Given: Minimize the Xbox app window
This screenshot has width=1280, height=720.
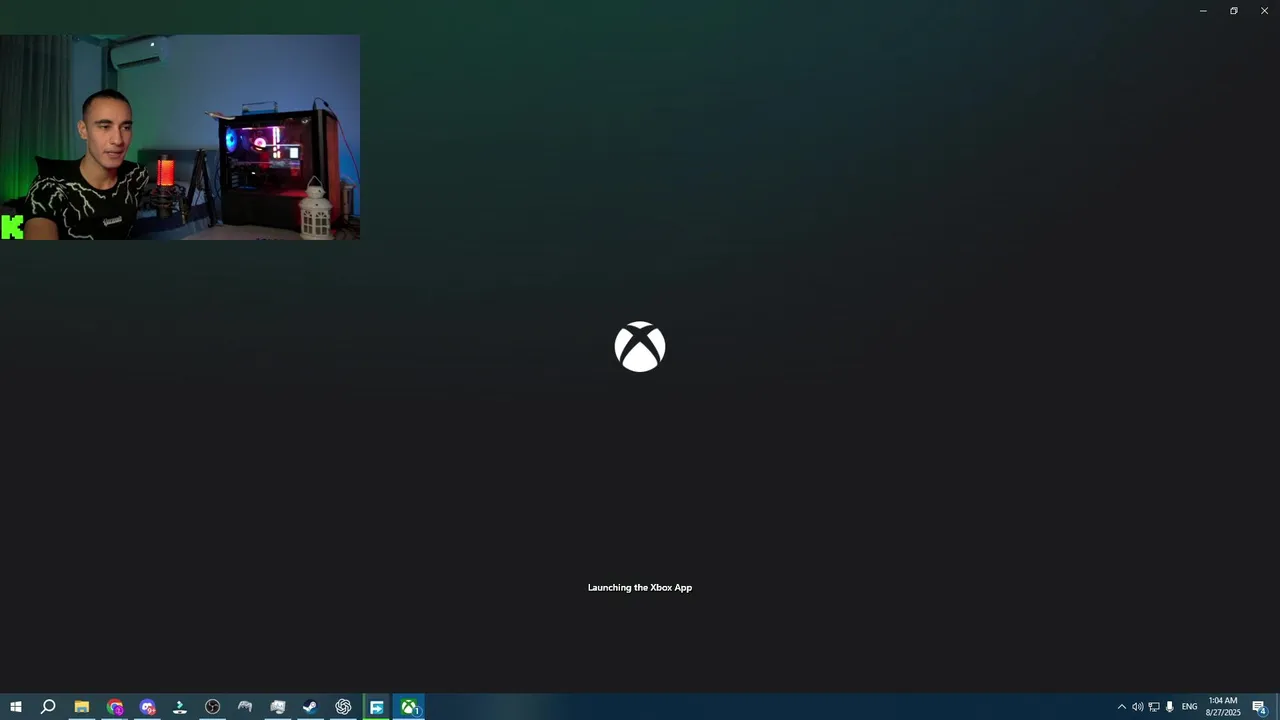Looking at the screenshot, I should 1203,11.
